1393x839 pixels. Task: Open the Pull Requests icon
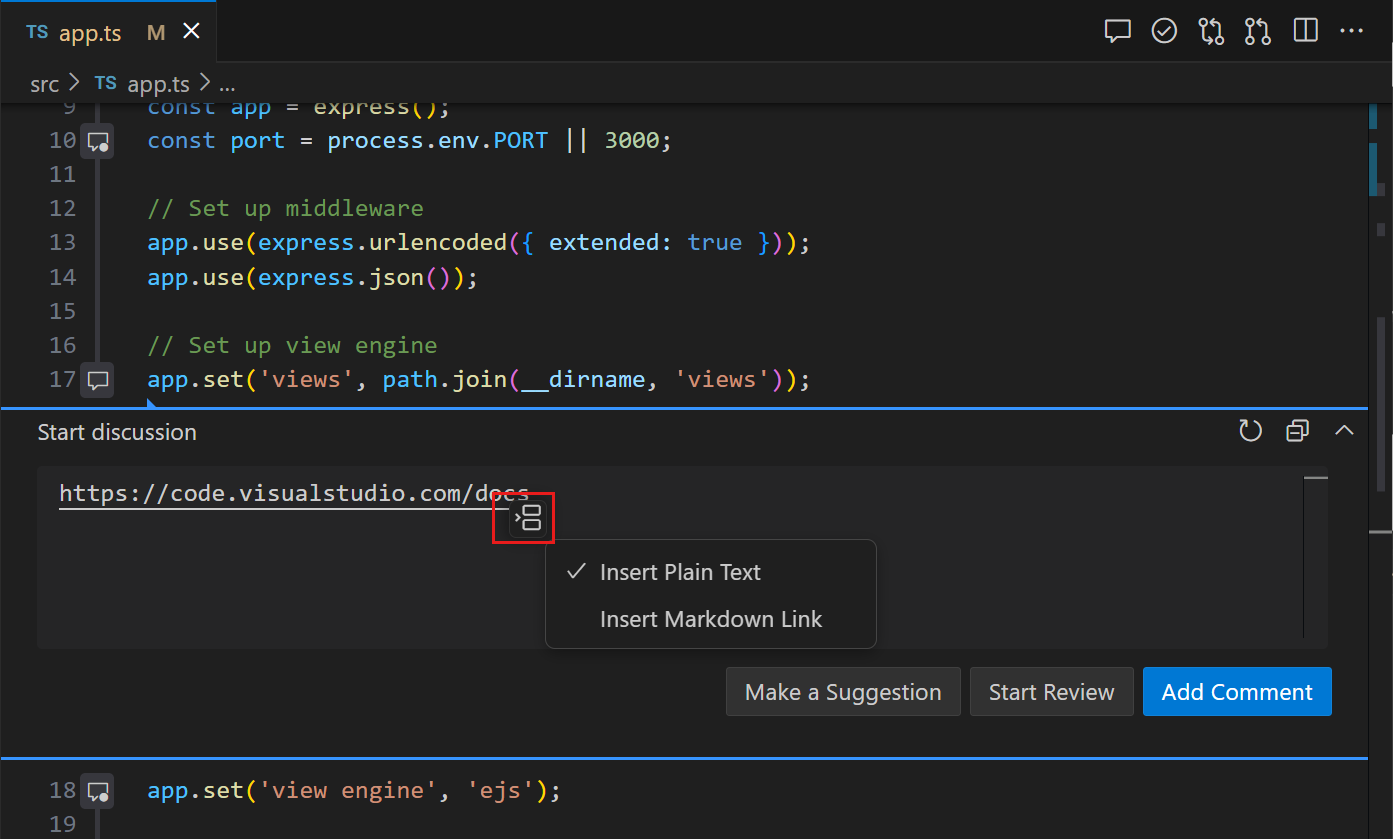[1257, 31]
